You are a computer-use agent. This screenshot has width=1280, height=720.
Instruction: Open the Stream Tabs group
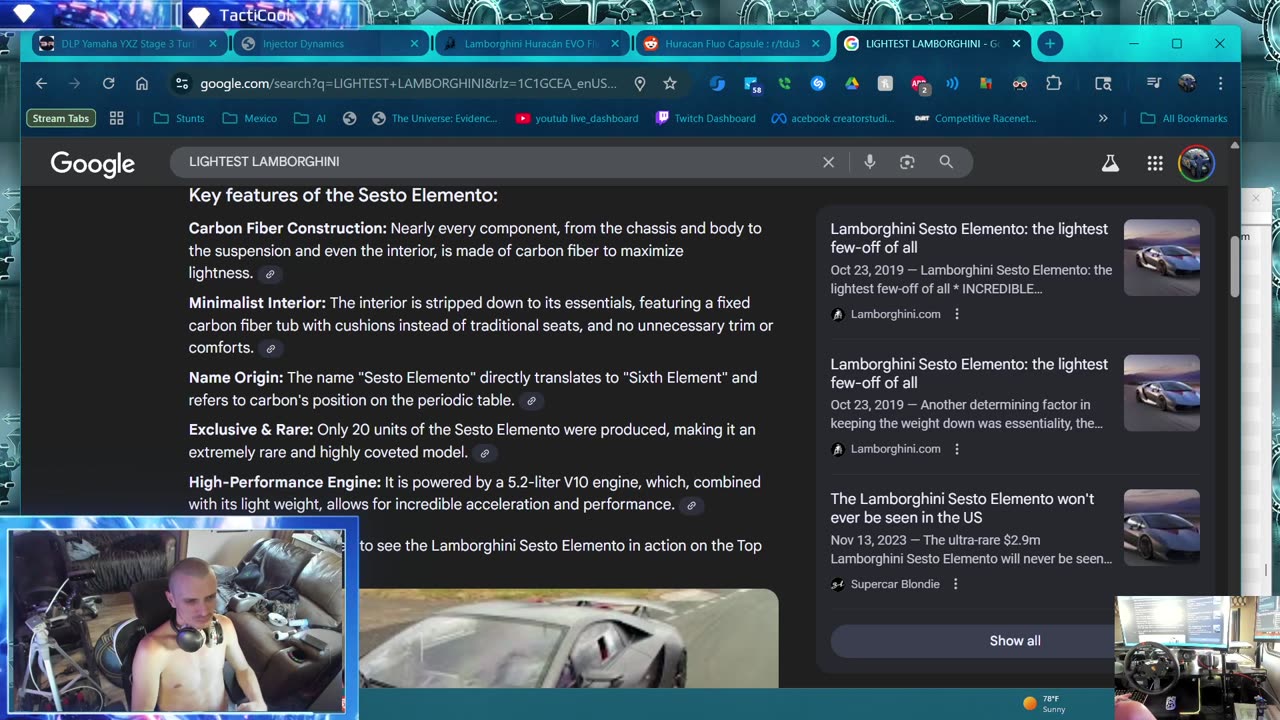[x=61, y=118]
